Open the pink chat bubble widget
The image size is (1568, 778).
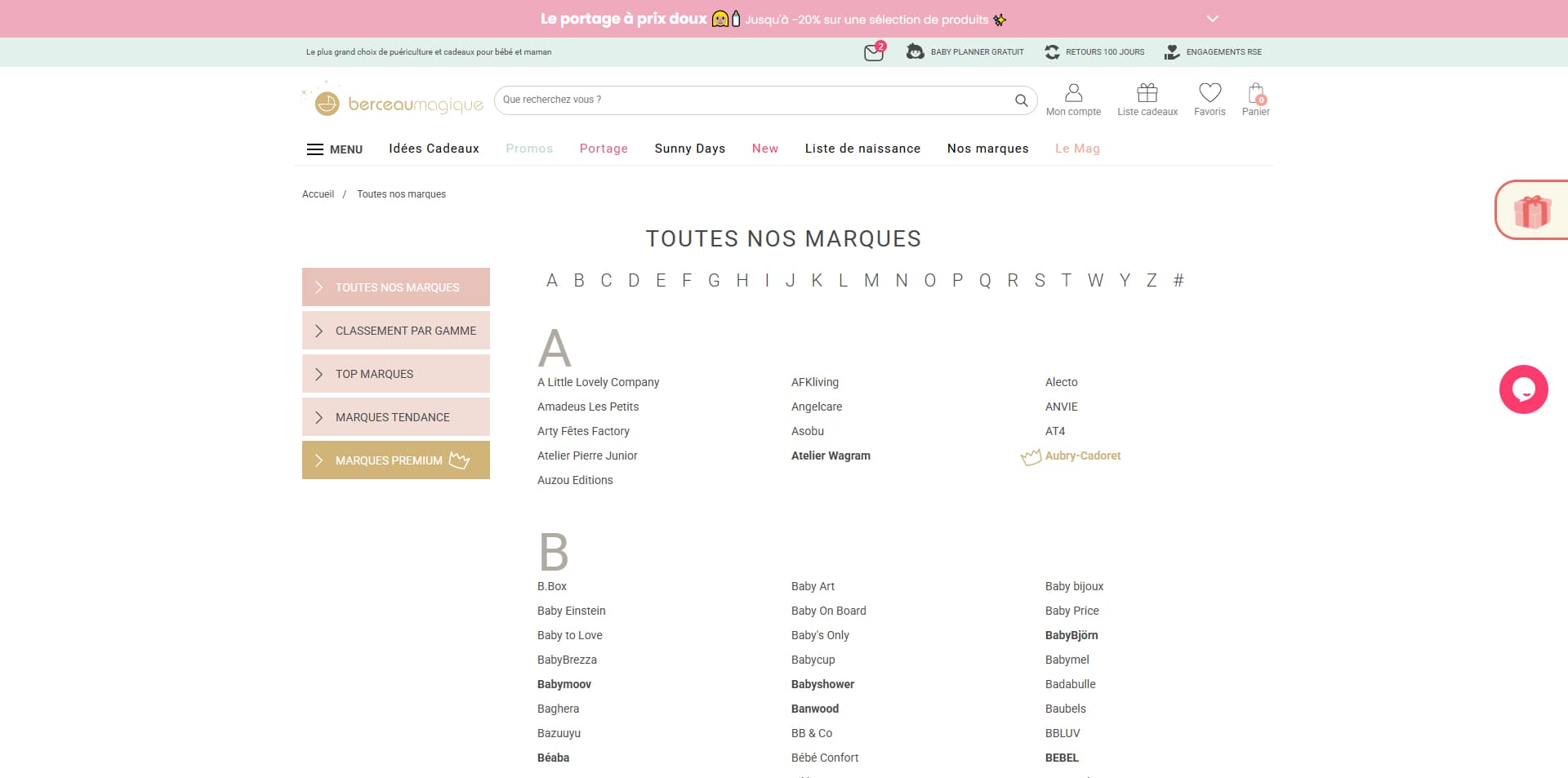click(x=1524, y=389)
